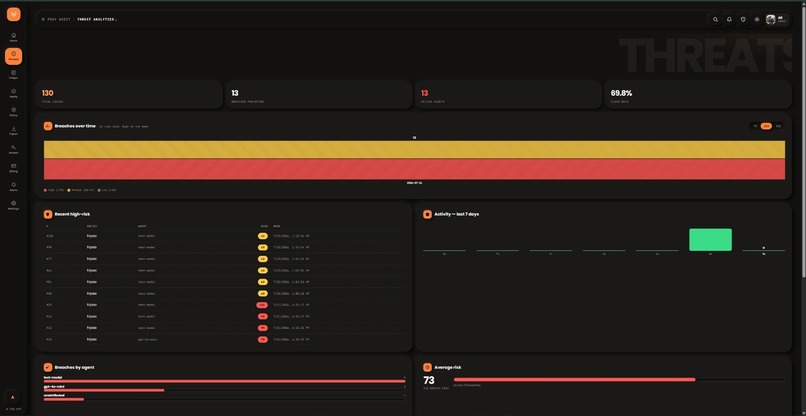Click the 73 average risk value
The width and height of the screenshot is (806, 416).
point(429,381)
